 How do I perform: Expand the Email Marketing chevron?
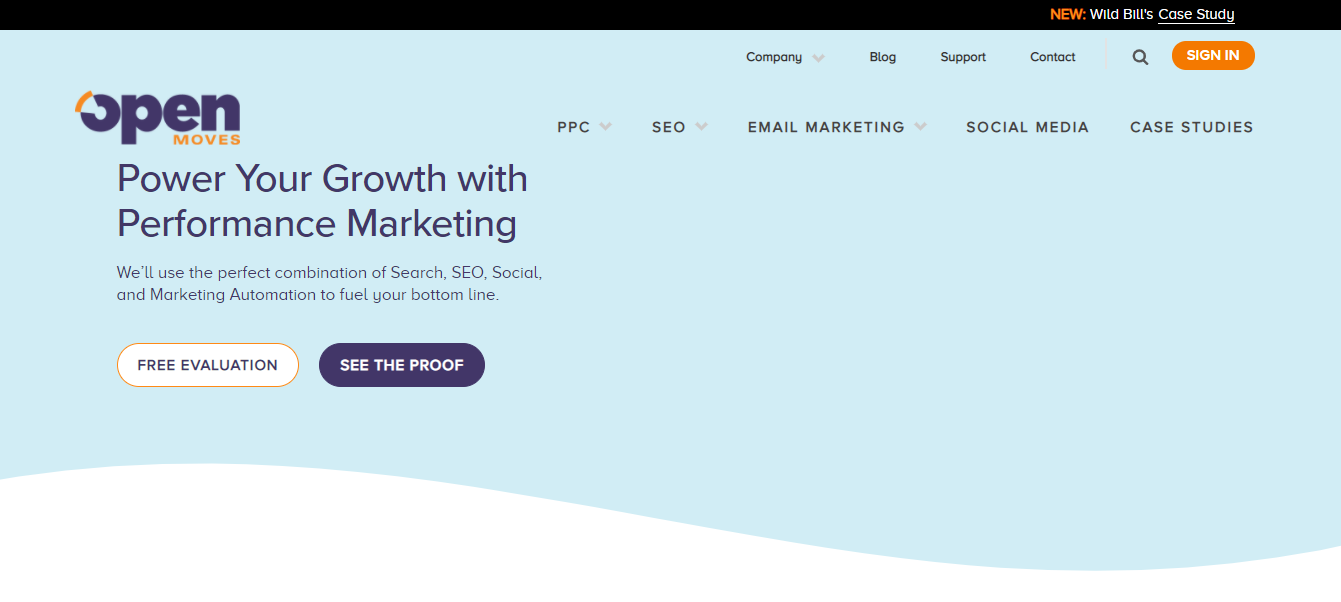point(920,127)
